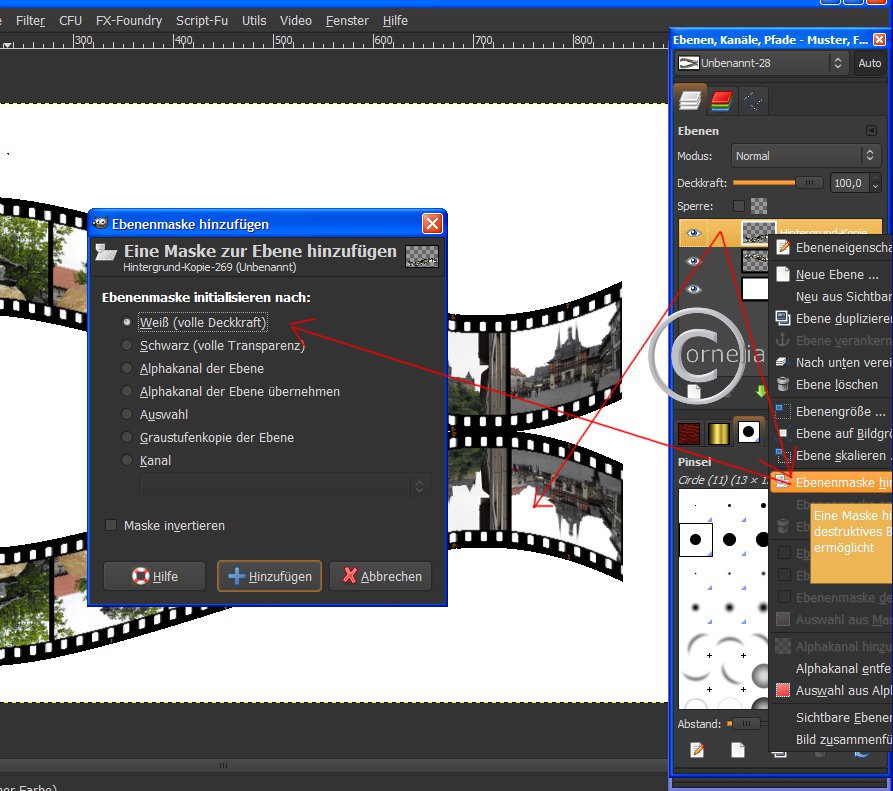Image resolution: width=893 pixels, height=791 pixels.
Task: Select the 'Graustufenkopie der Ebene' radio option
Action: [127, 437]
